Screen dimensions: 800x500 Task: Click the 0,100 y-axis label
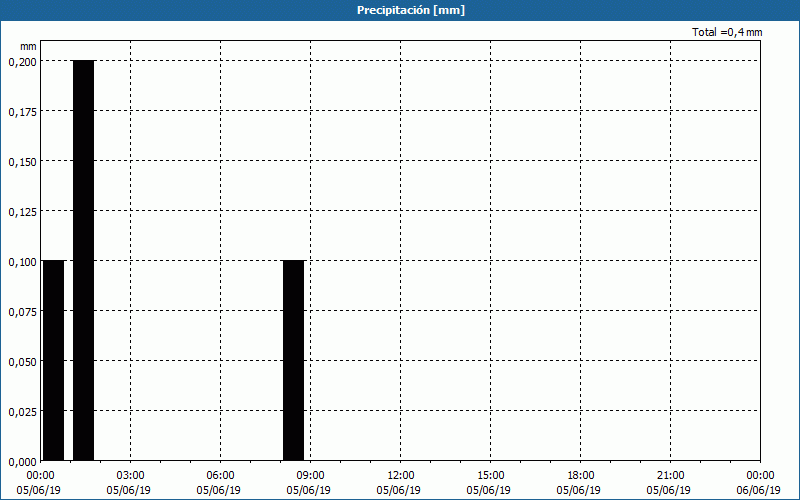(22, 262)
